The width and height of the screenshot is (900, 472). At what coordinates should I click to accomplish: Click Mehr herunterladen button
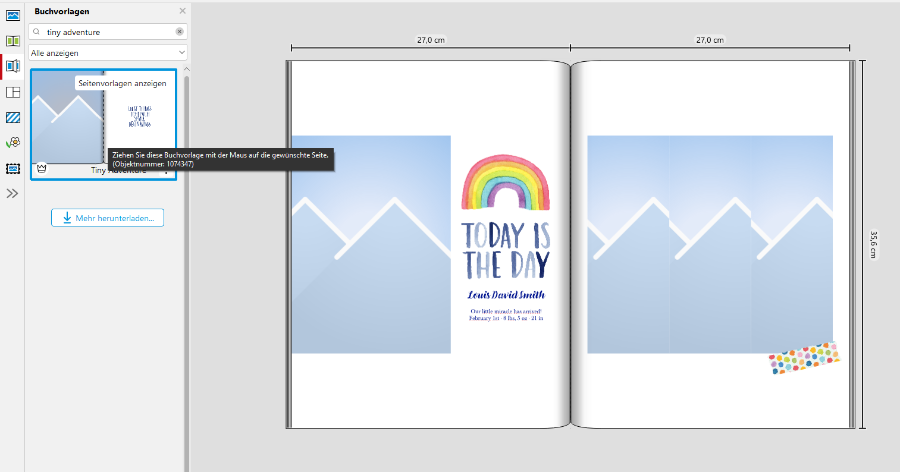click(x=107, y=218)
